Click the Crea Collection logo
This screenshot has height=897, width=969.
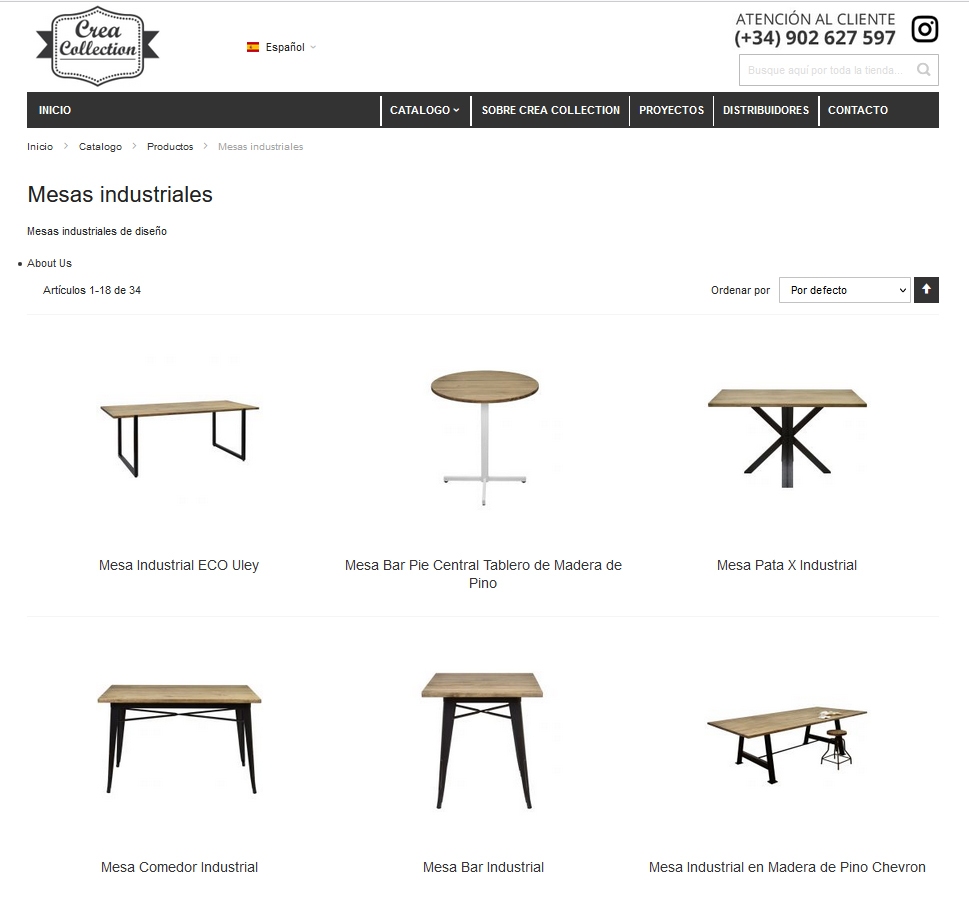point(98,46)
